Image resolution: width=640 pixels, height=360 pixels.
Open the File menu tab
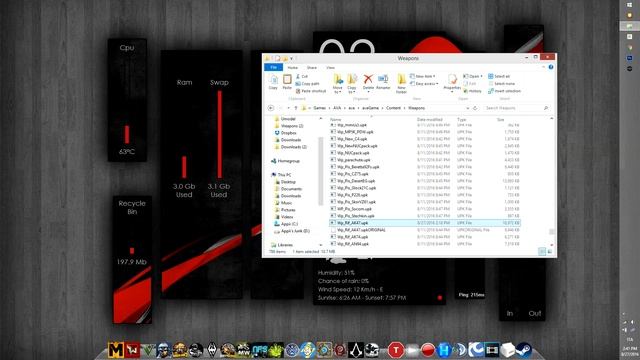click(273, 67)
